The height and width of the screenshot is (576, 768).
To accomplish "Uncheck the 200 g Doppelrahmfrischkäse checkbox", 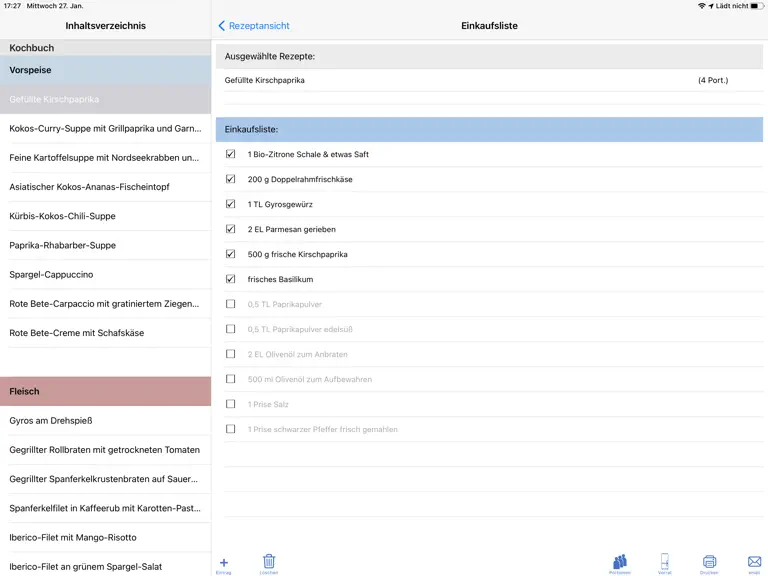I will click(x=231, y=179).
